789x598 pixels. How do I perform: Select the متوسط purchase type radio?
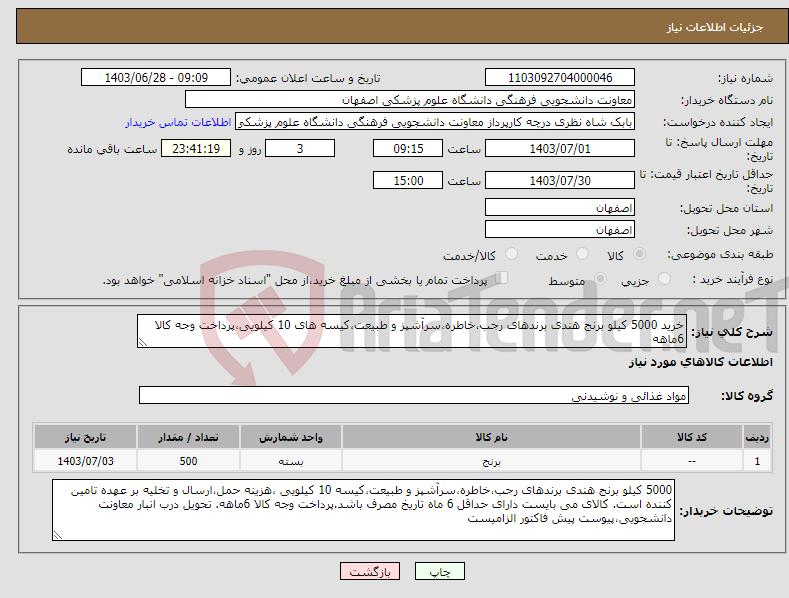click(x=600, y=279)
